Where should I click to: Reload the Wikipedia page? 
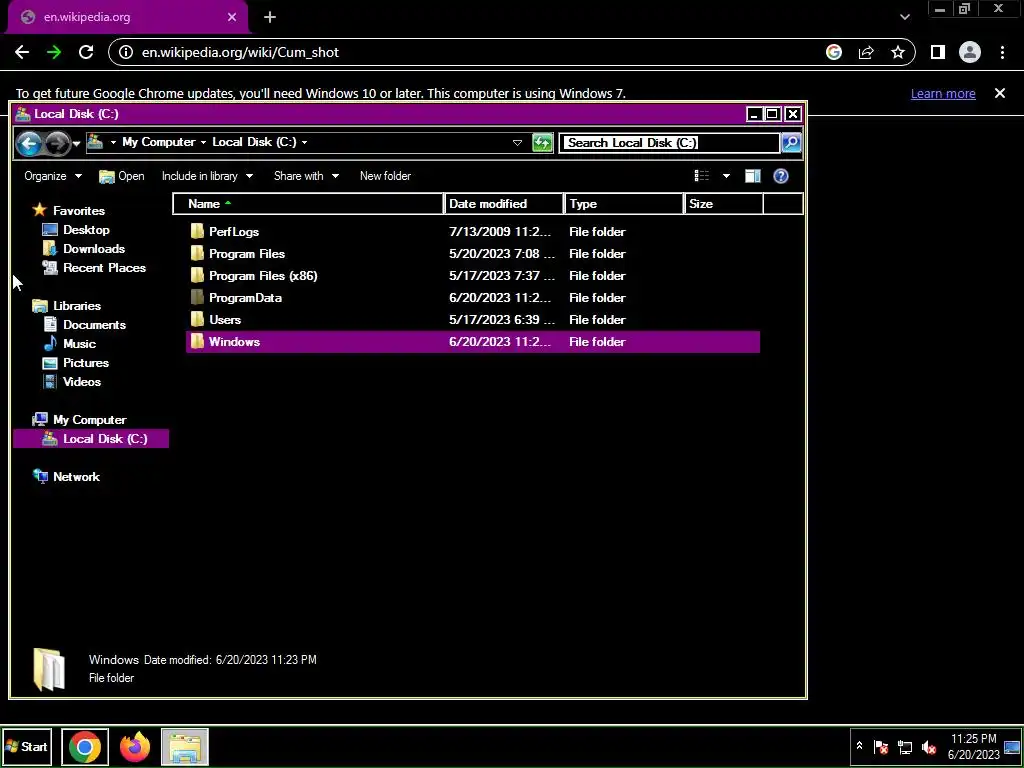(x=86, y=52)
